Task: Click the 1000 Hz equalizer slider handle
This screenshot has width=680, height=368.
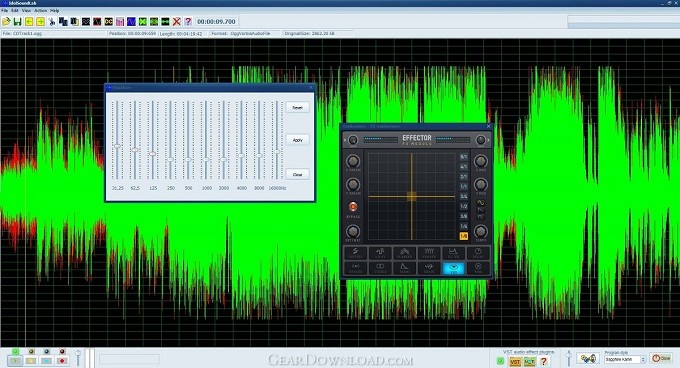Action: (206, 160)
